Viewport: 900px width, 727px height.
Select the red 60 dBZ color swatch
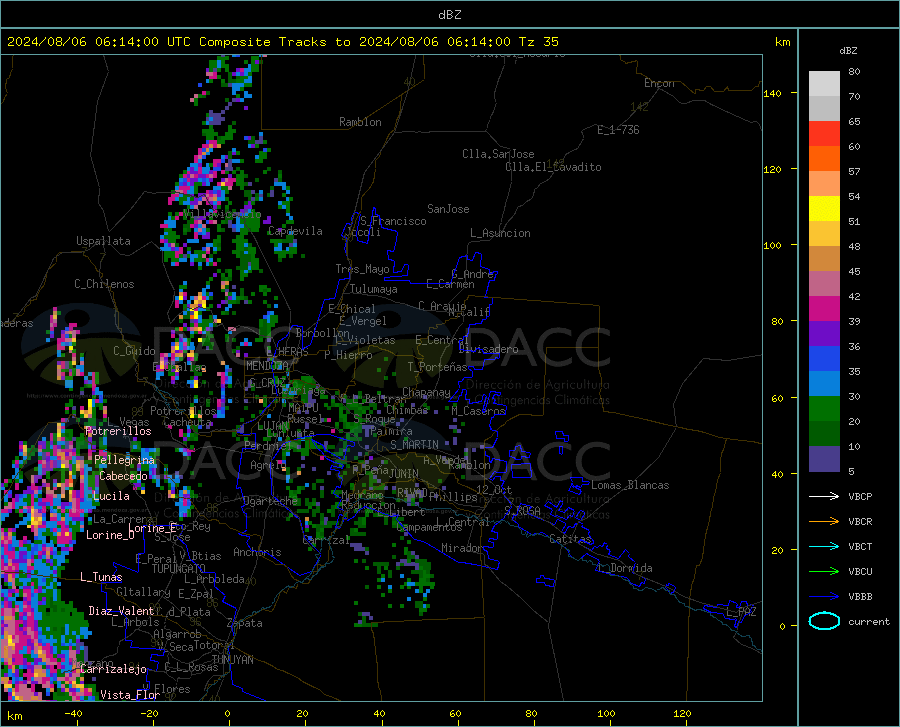[824, 134]
